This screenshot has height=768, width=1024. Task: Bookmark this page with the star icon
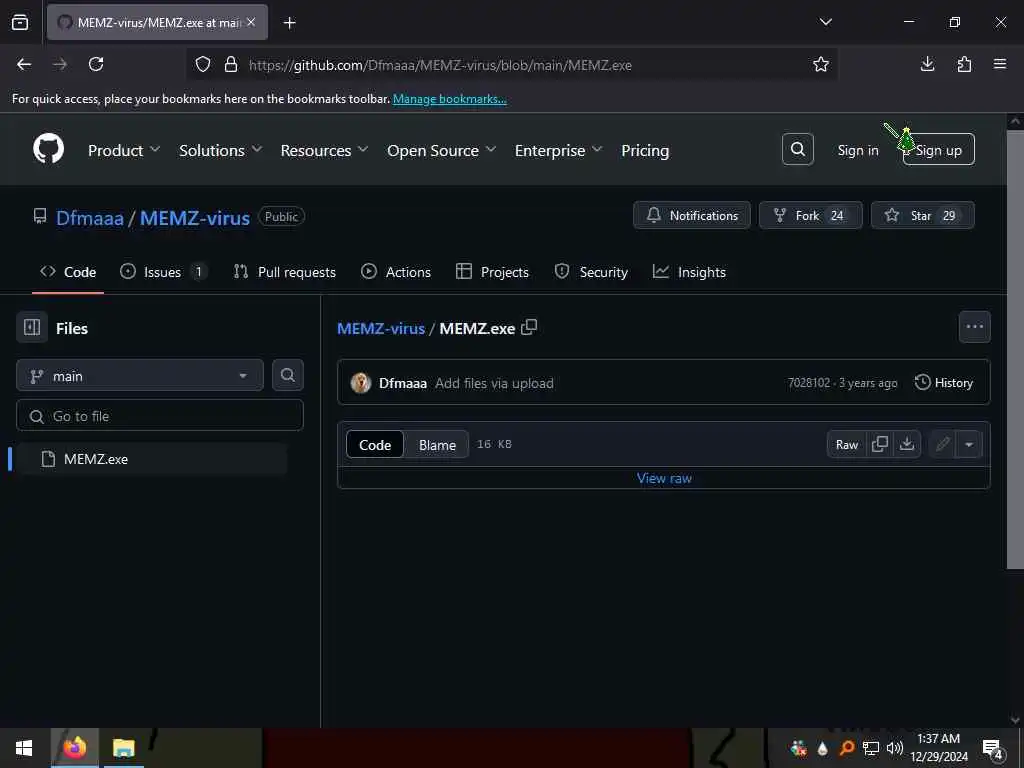click(820, 64)
